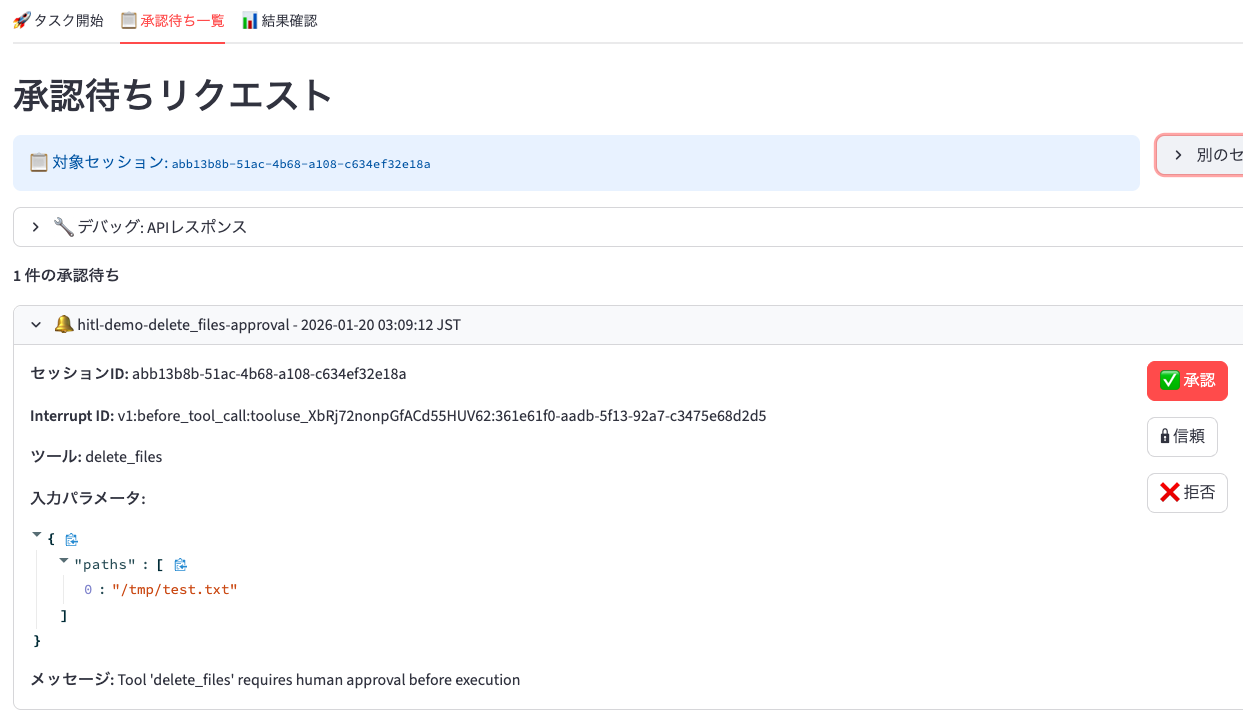This screenshot has height=721, width=1243.
Task: Copy the "paths" array to clipboard
Action: (180, 565)
